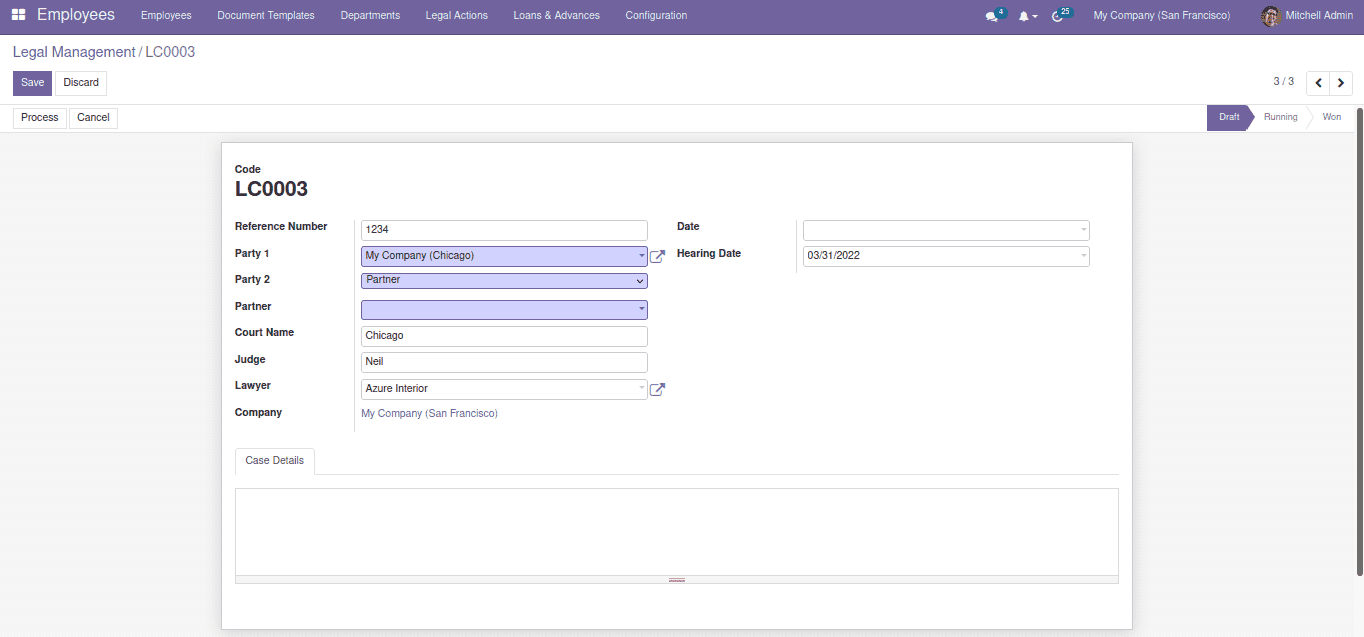
Task: Click the Reference Number input field
Action: 503,230
